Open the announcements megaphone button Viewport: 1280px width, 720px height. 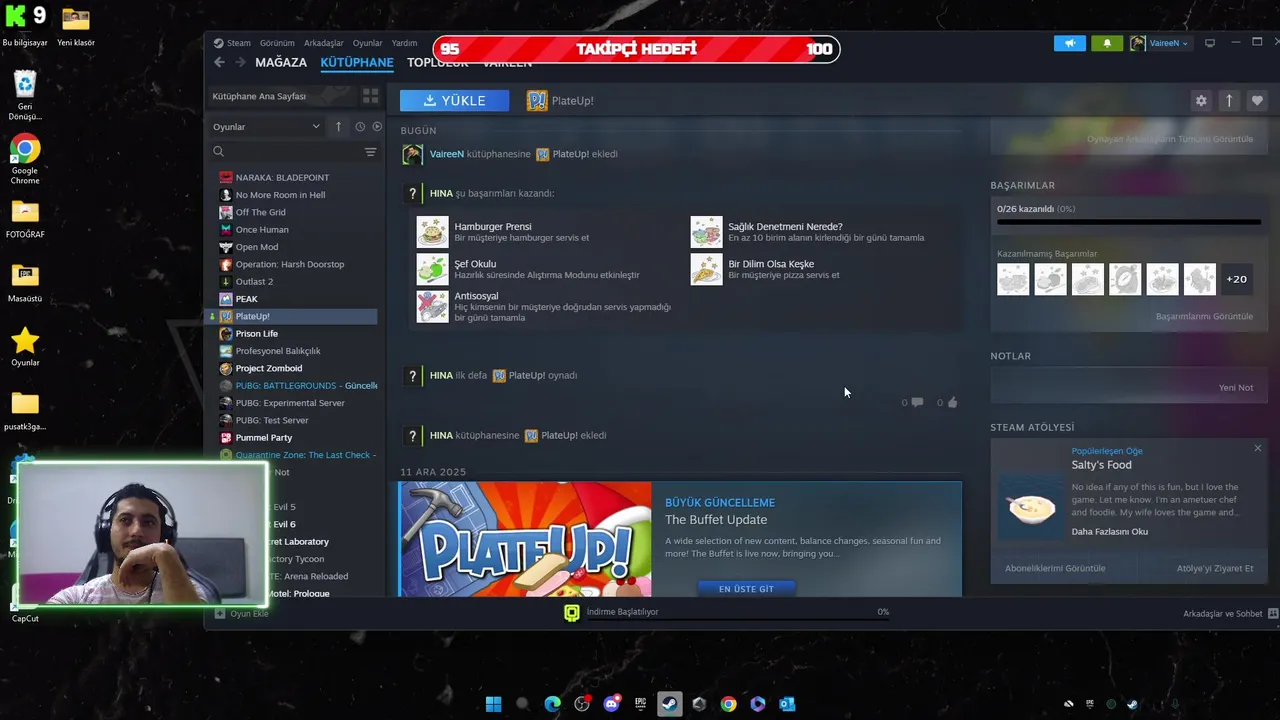coord(1069,43)
